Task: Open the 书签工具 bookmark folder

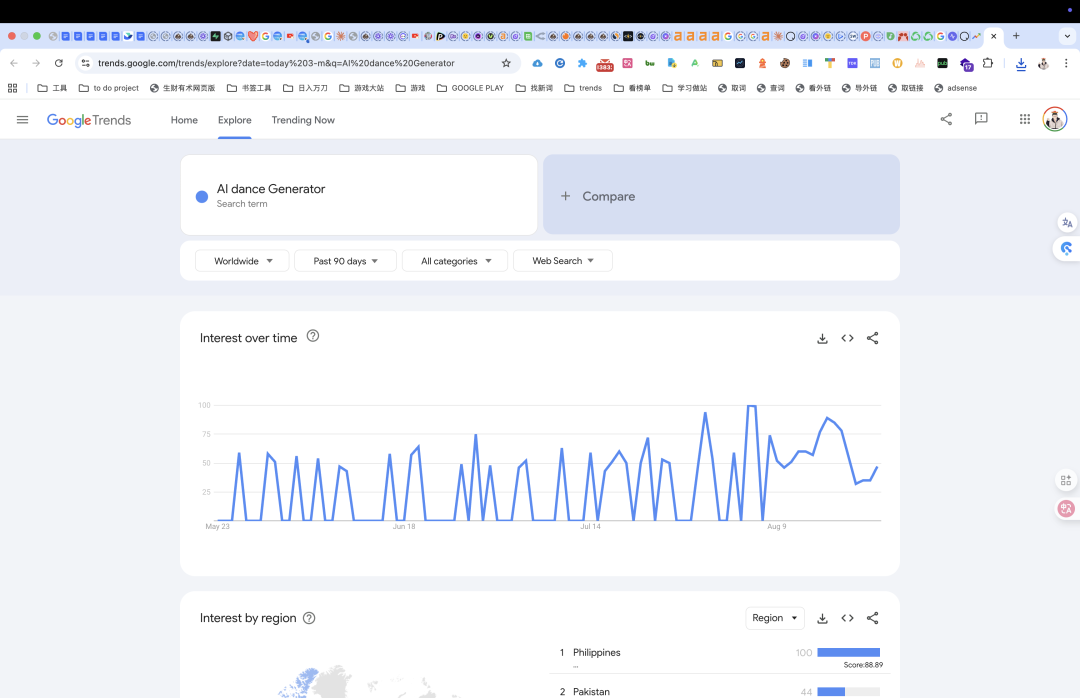Action: [x=249, y=88]
